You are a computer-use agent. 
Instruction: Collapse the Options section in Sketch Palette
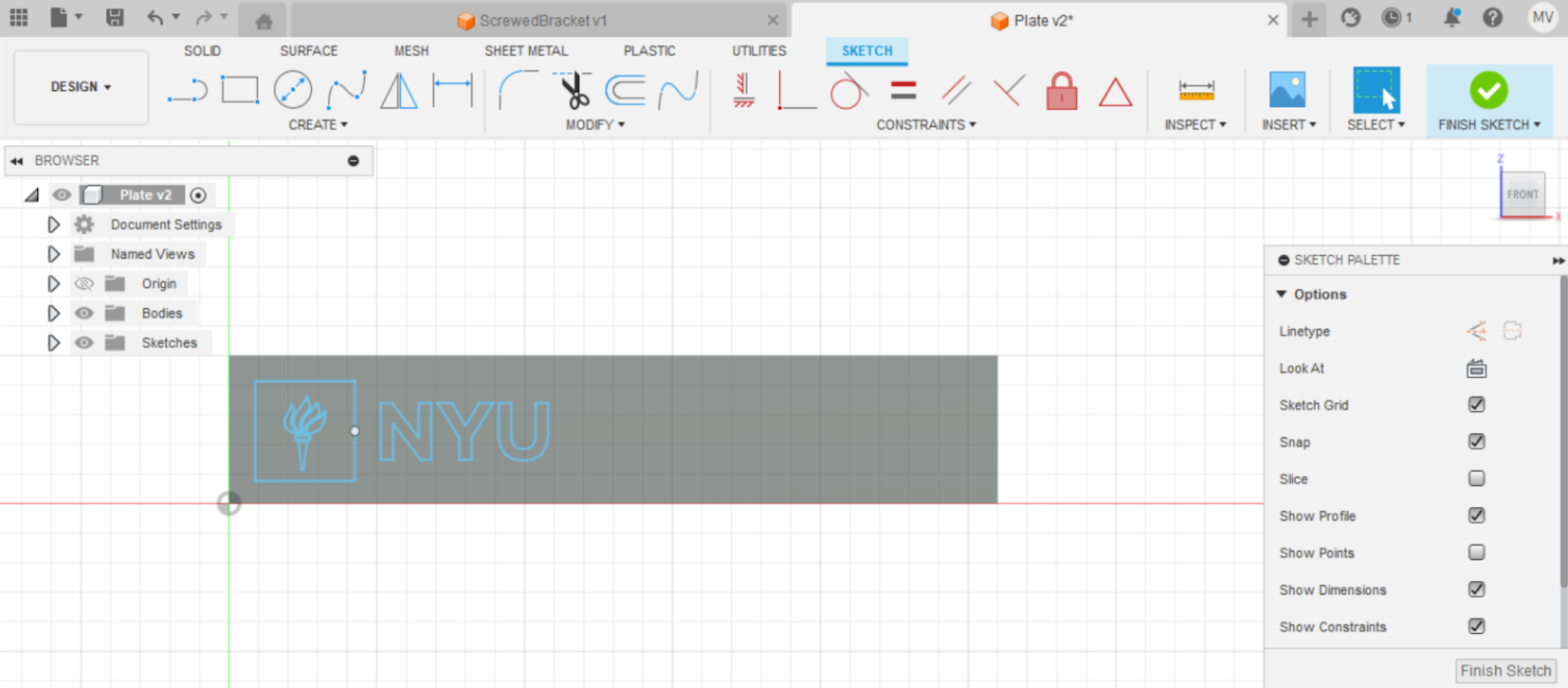click(x=1282, y=295)
